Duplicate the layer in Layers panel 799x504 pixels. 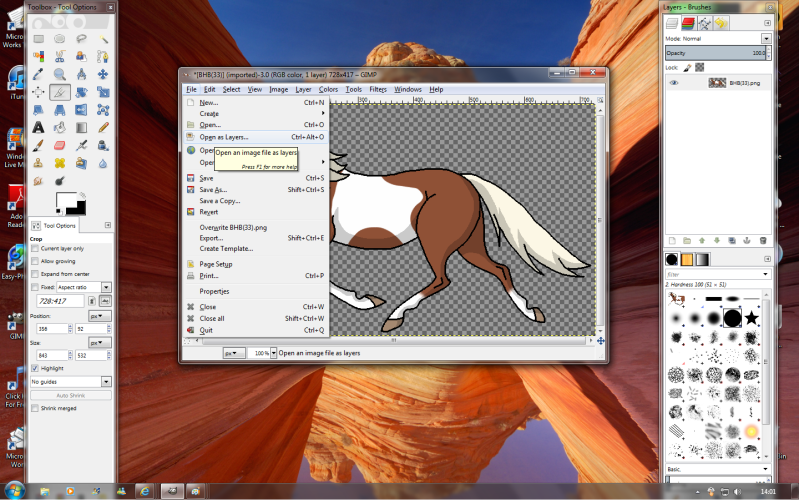(x=732, y=241)
